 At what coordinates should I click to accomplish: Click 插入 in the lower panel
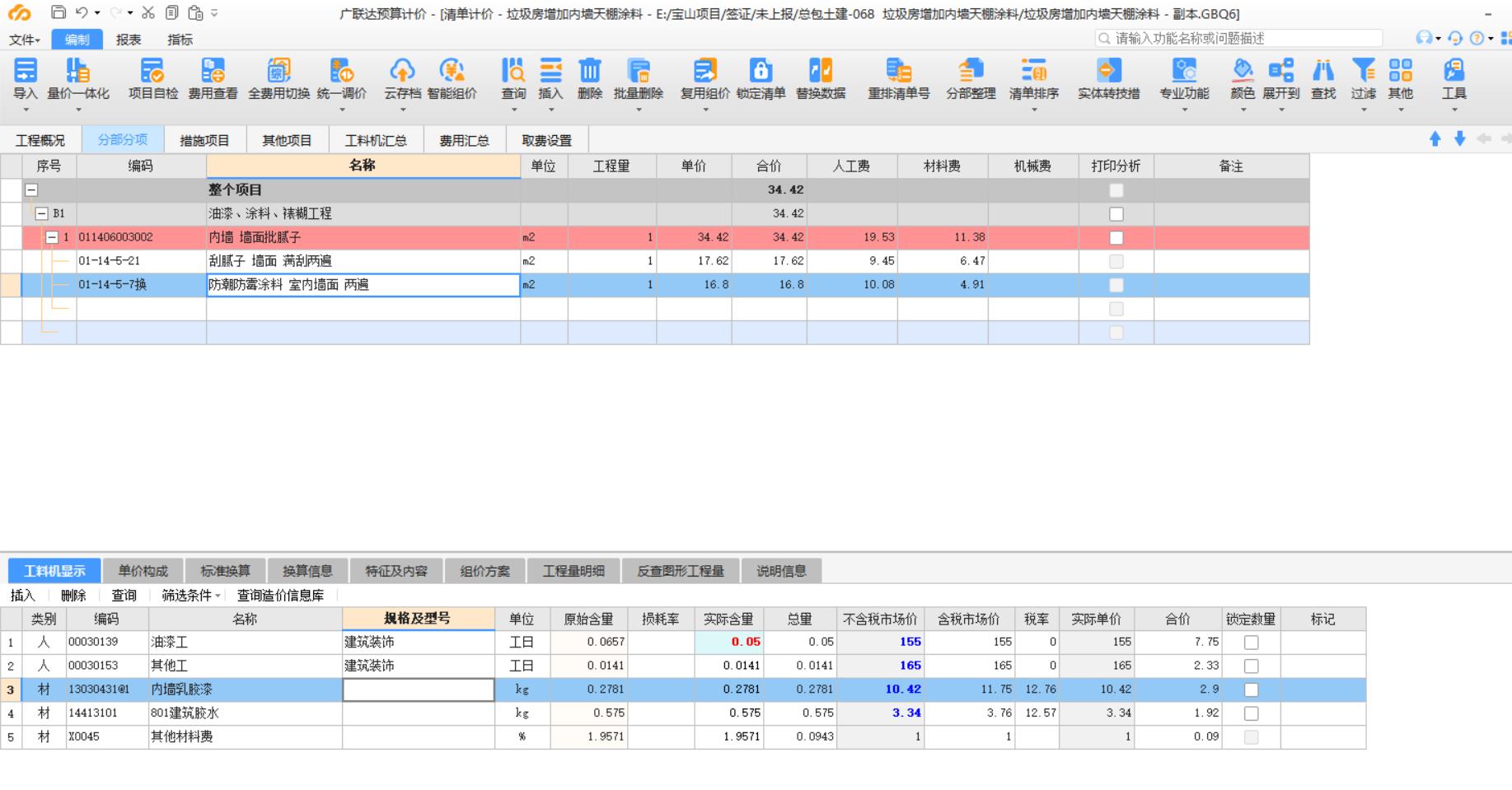click(x=23, y=596)
